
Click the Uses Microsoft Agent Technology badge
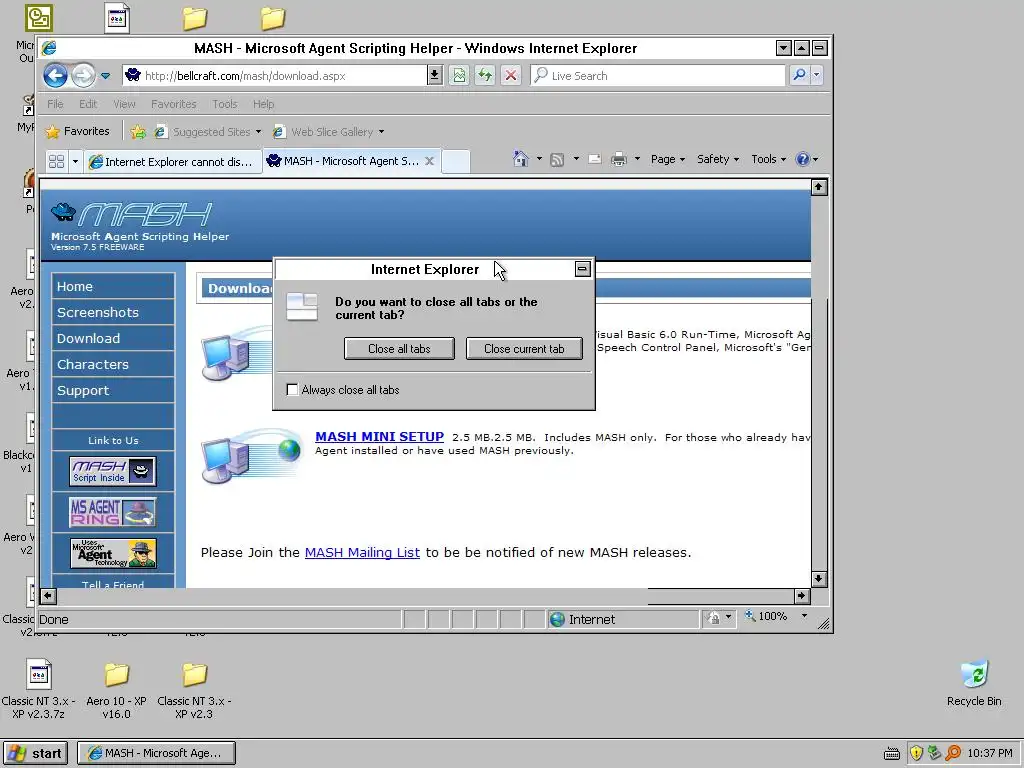coord(113,553)
